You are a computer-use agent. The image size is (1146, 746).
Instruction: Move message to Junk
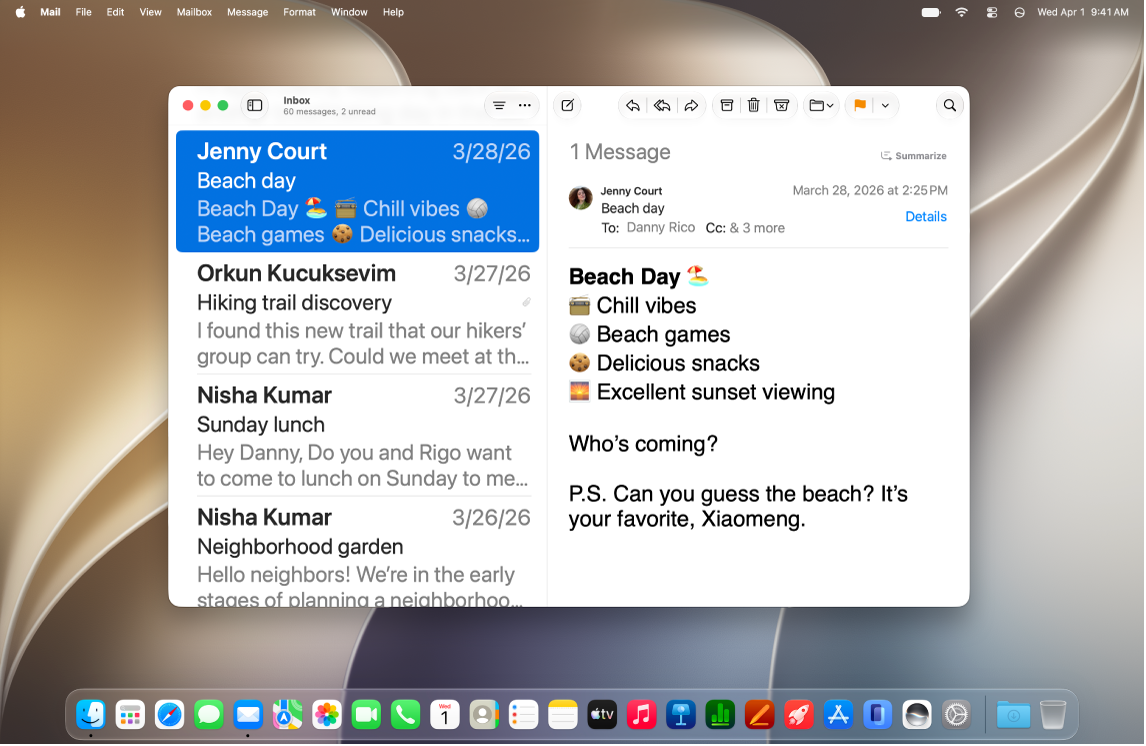click(781, 106)
